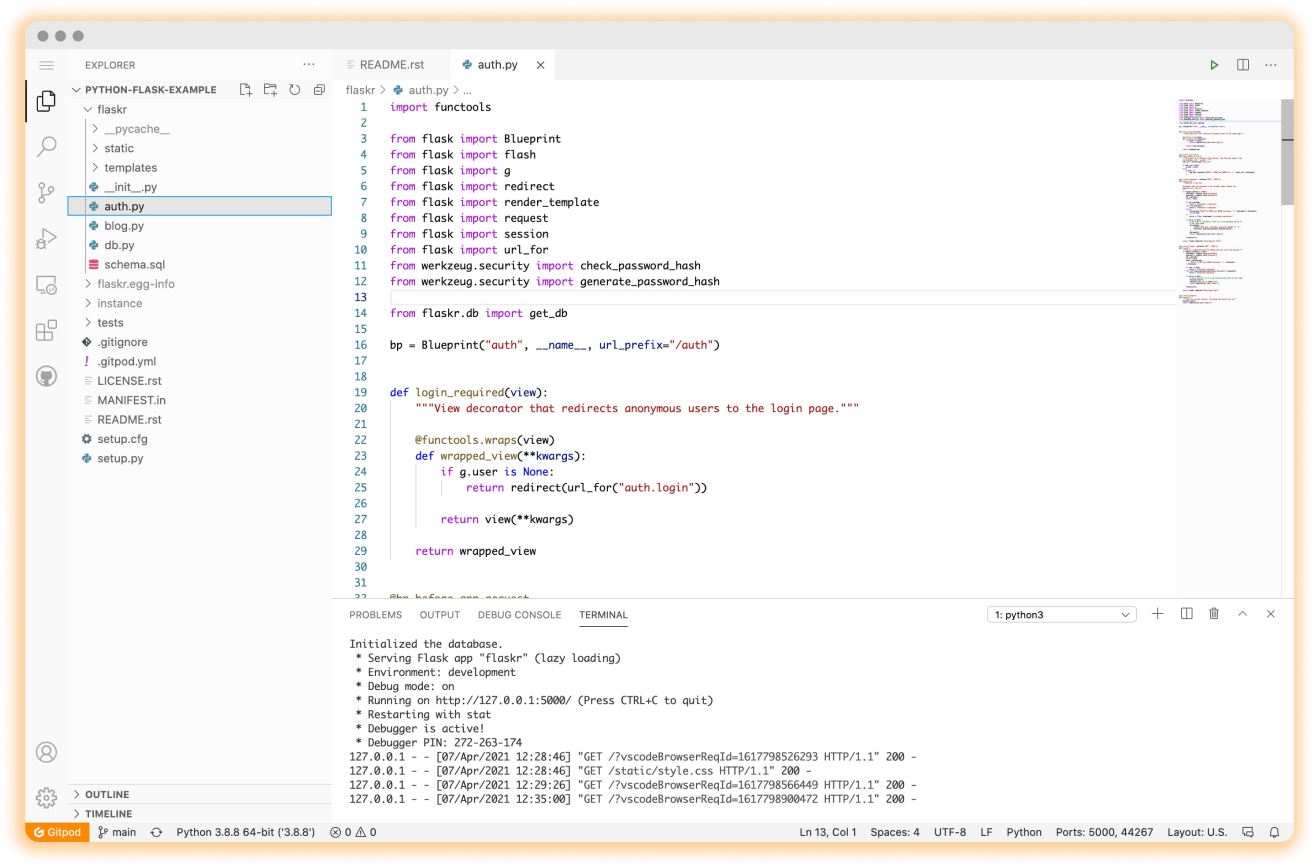Change indentation via Spaces: 4
The height and width of the screenshot is (867, 1315).
point(895,832)
